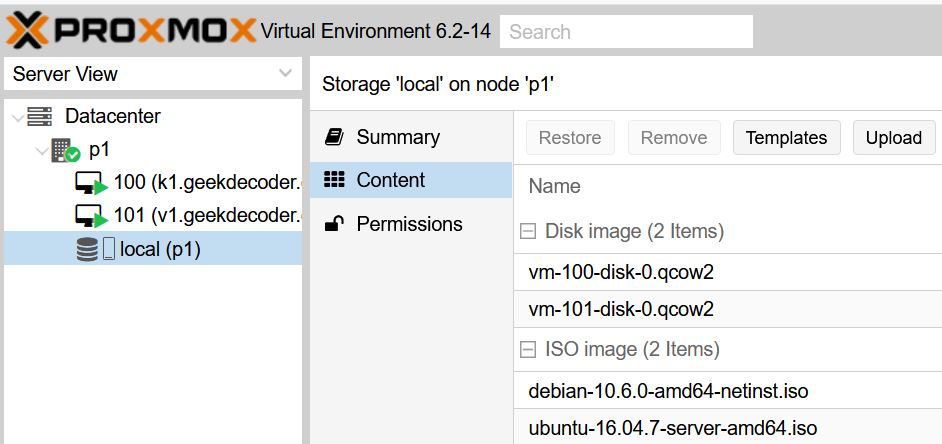The height and width of the screenshot is (444, 942).
Task: Click the p1 node icon
Action: tap(65, 151)
